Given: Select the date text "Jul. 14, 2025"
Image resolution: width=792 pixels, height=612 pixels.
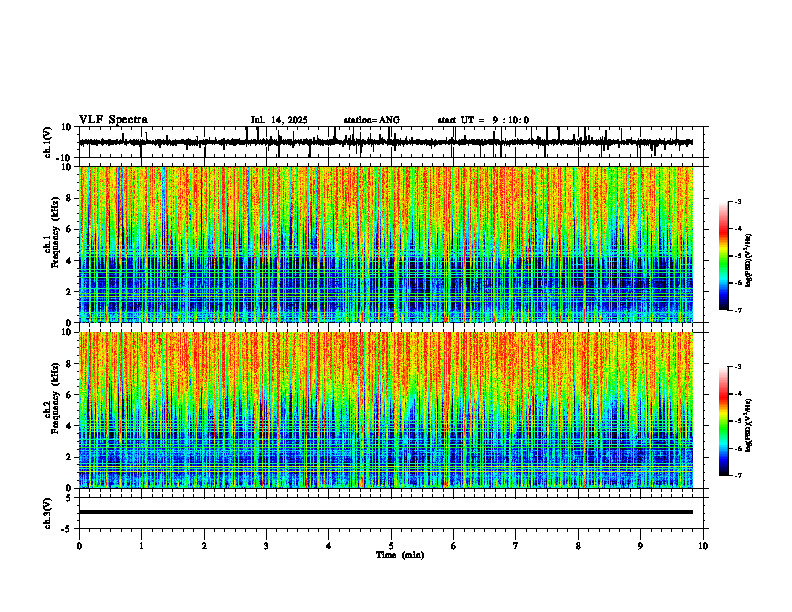Looking at the screenshot, I should [x=279, y=120].
